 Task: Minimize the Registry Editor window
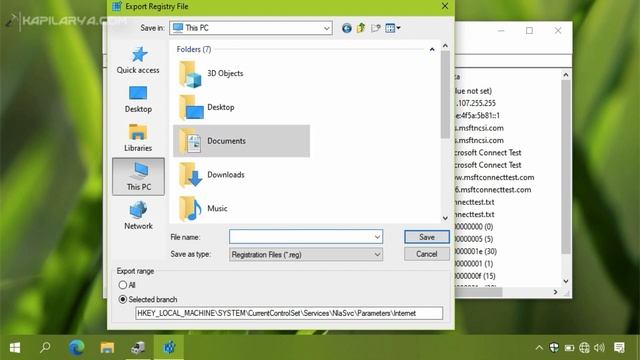501,31
